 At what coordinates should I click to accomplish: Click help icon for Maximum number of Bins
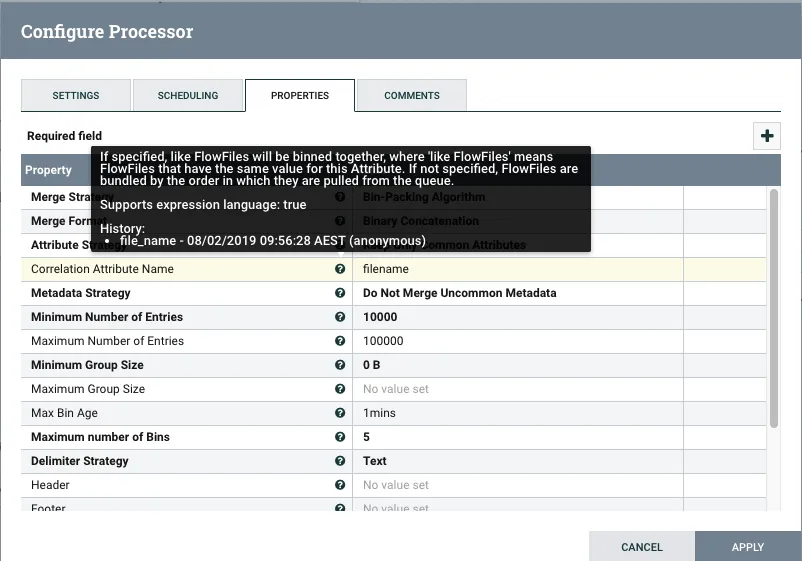[x=340, y=437]
